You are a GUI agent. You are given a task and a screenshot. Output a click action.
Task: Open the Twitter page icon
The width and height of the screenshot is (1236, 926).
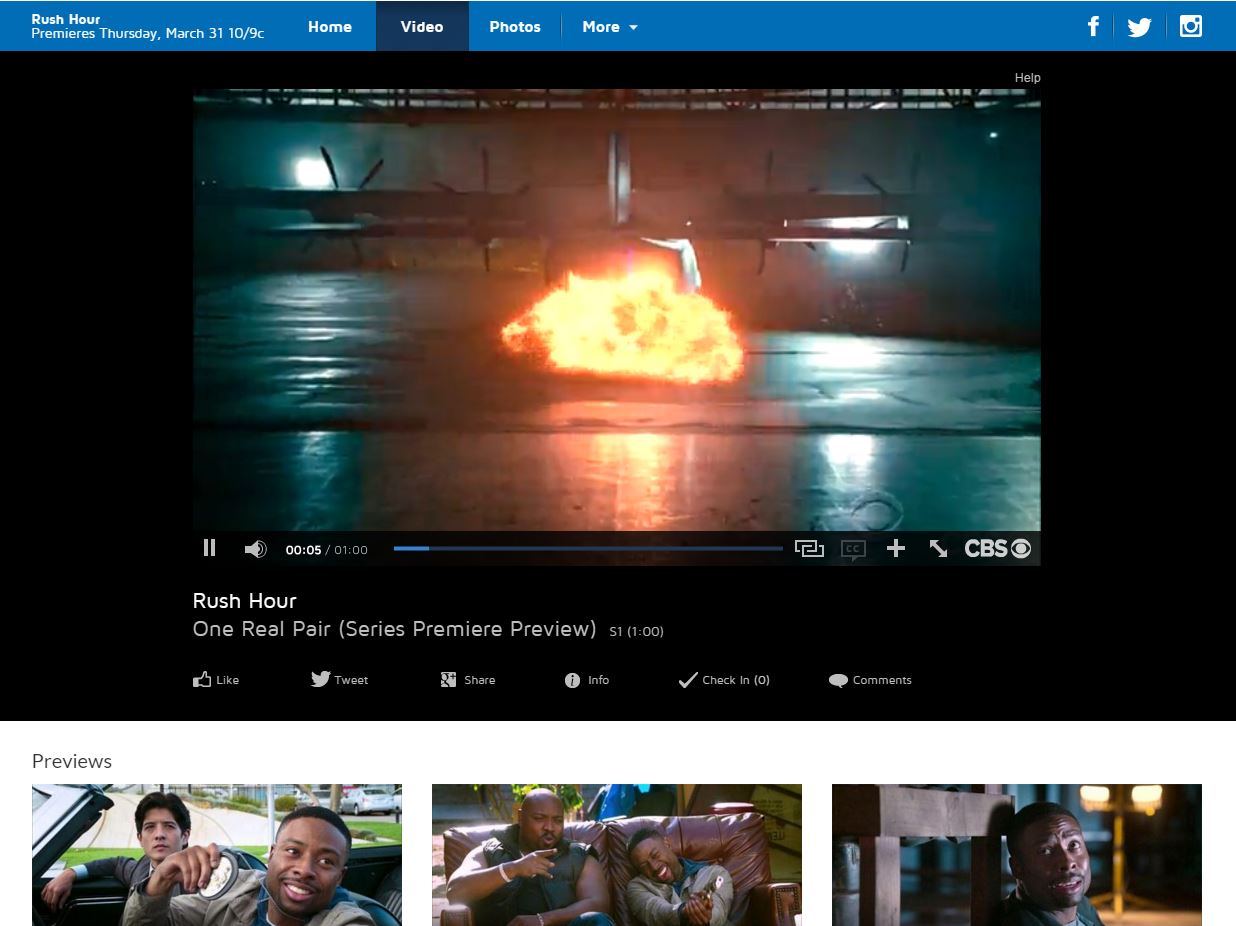coord(1140,27)
